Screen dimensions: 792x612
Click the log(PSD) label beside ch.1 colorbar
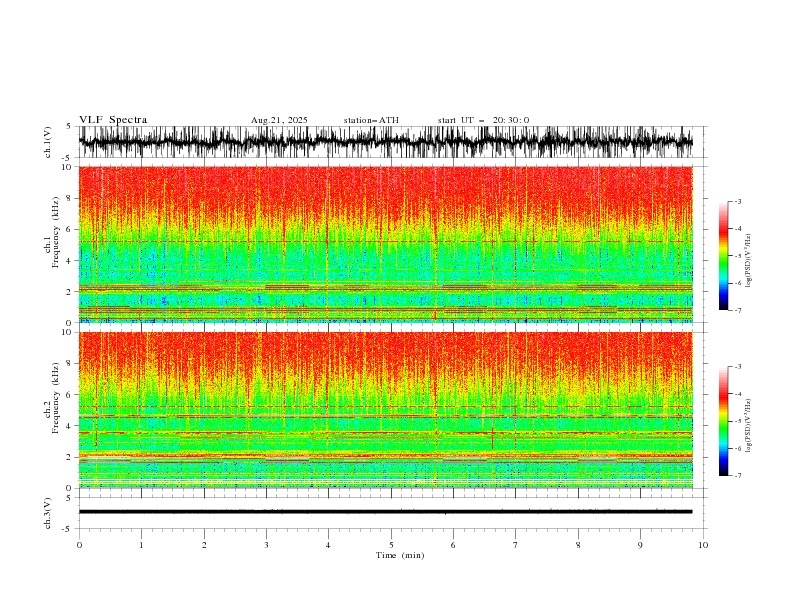pos(749,261)
